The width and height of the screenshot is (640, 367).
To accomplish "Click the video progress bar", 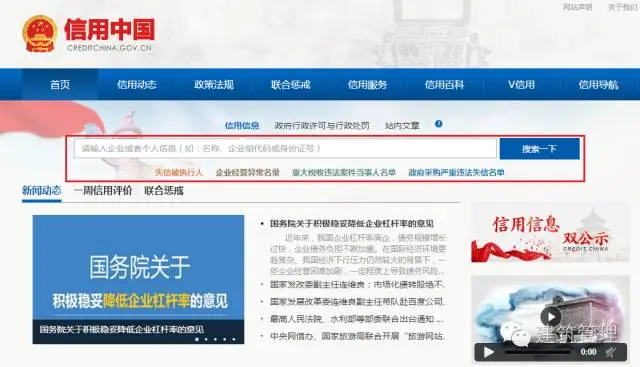I will tap(537, 352).
